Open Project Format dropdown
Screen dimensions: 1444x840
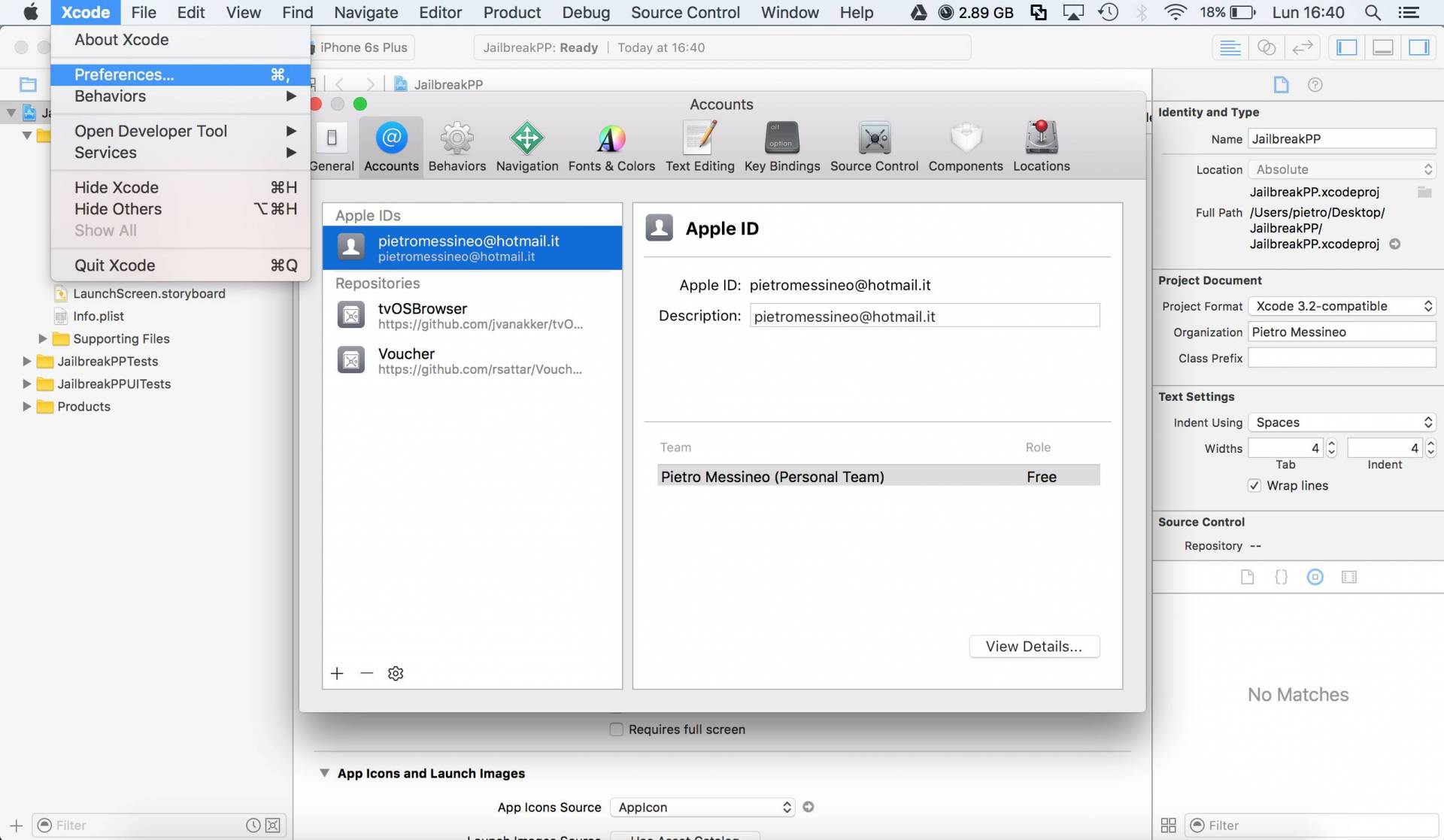[1342, 305]
